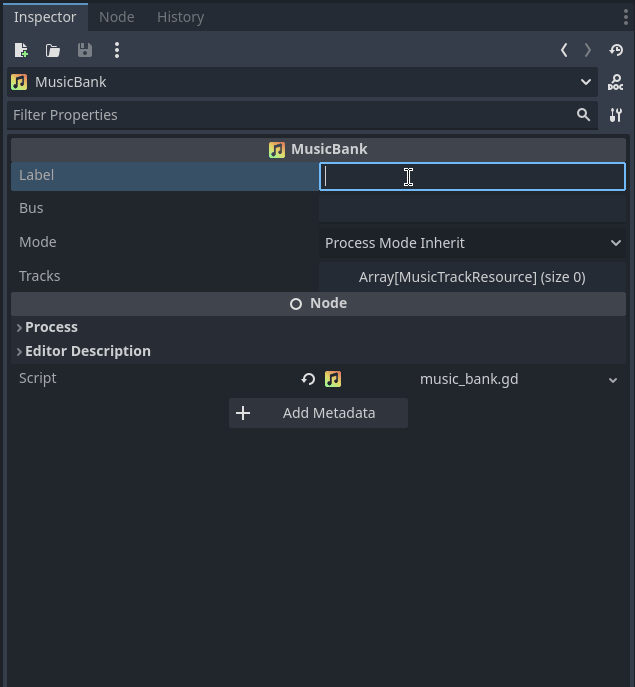Switch to the History tab
The width and height of the screenshot is (635, 687).
click(x=180, y=17)
